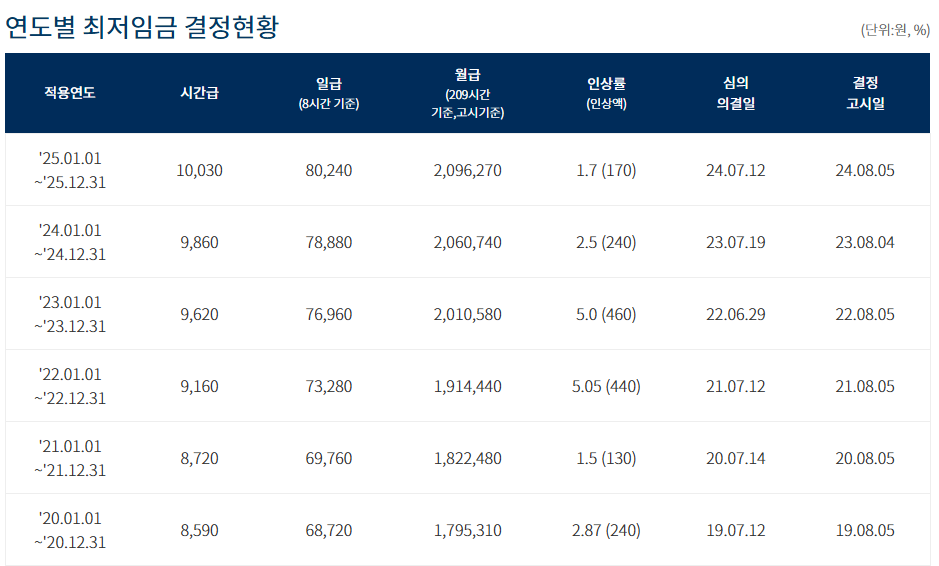Select the daily wage 73,280 cell
This screenshot has height=566, width=939.
(x=329, y=386)
